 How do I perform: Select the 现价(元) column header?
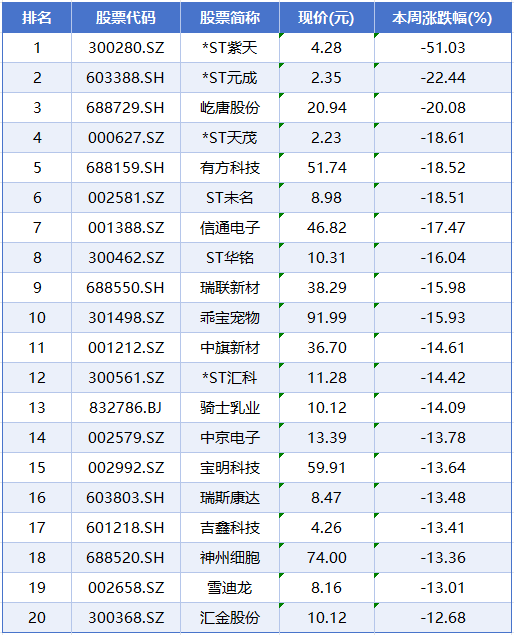(326, 17)
